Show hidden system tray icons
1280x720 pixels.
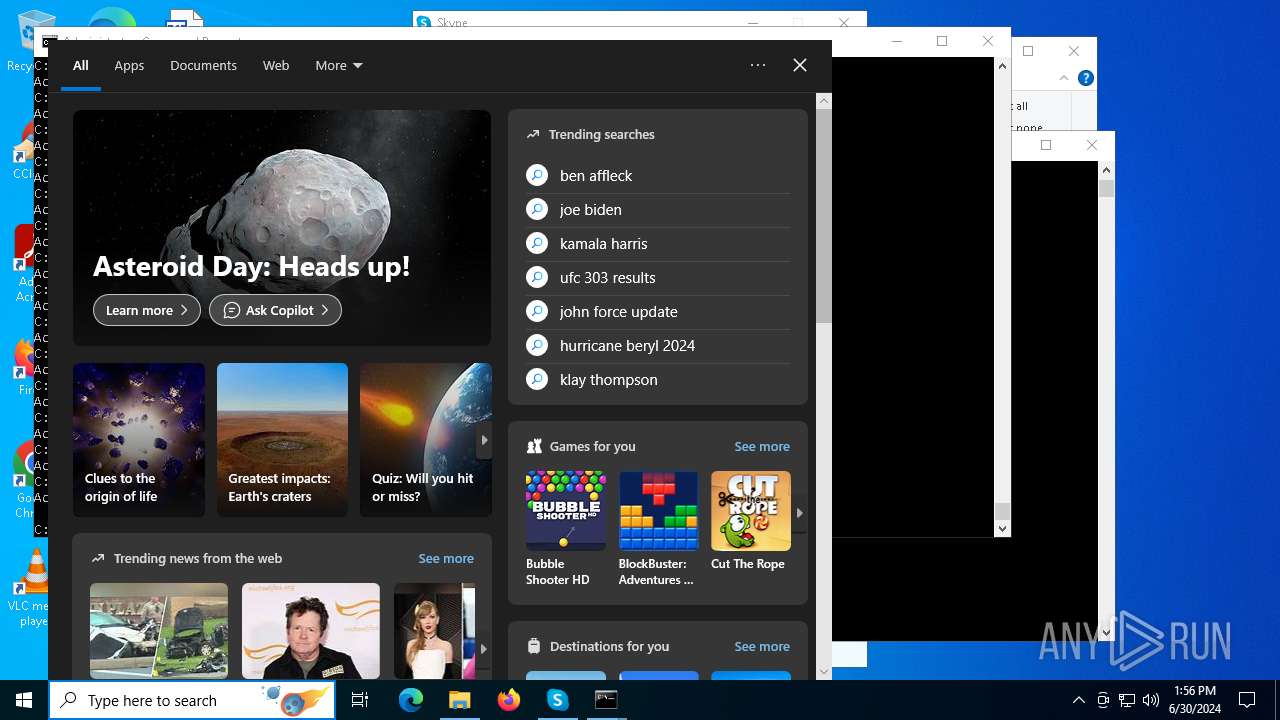1078,700
